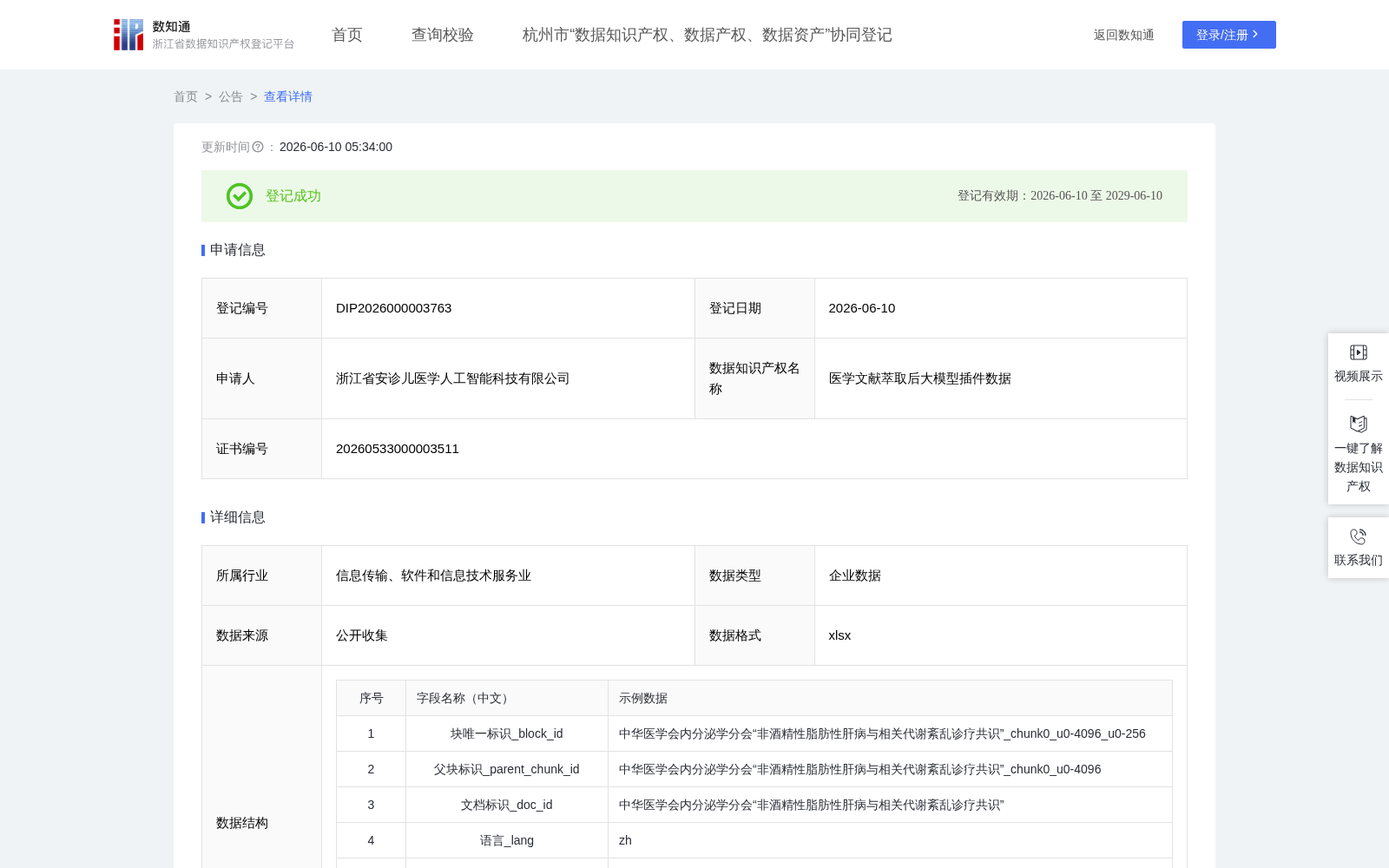Click the 查看详情 breadcrumb item
1389x868 pixels.
click(288, 96)
